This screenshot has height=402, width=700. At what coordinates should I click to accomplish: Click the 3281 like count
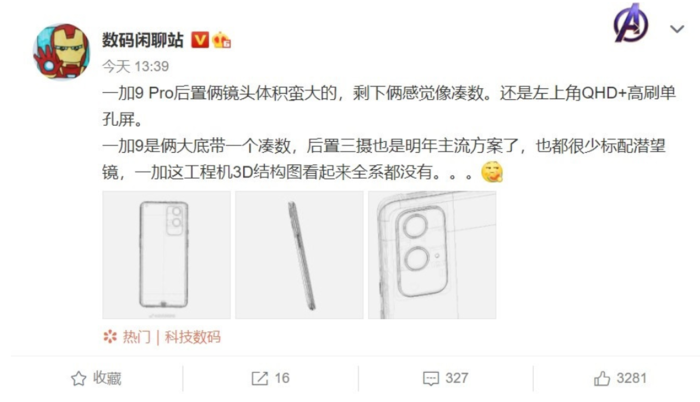631,378
